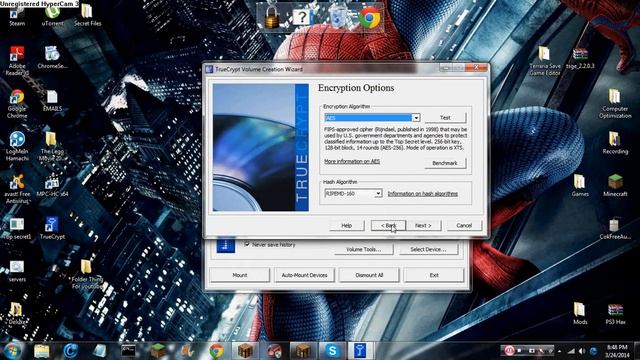Click Volume Tools in TrueCrypt window
The height and width of the screenshot is (360, 640).
(x=363, y=249)
